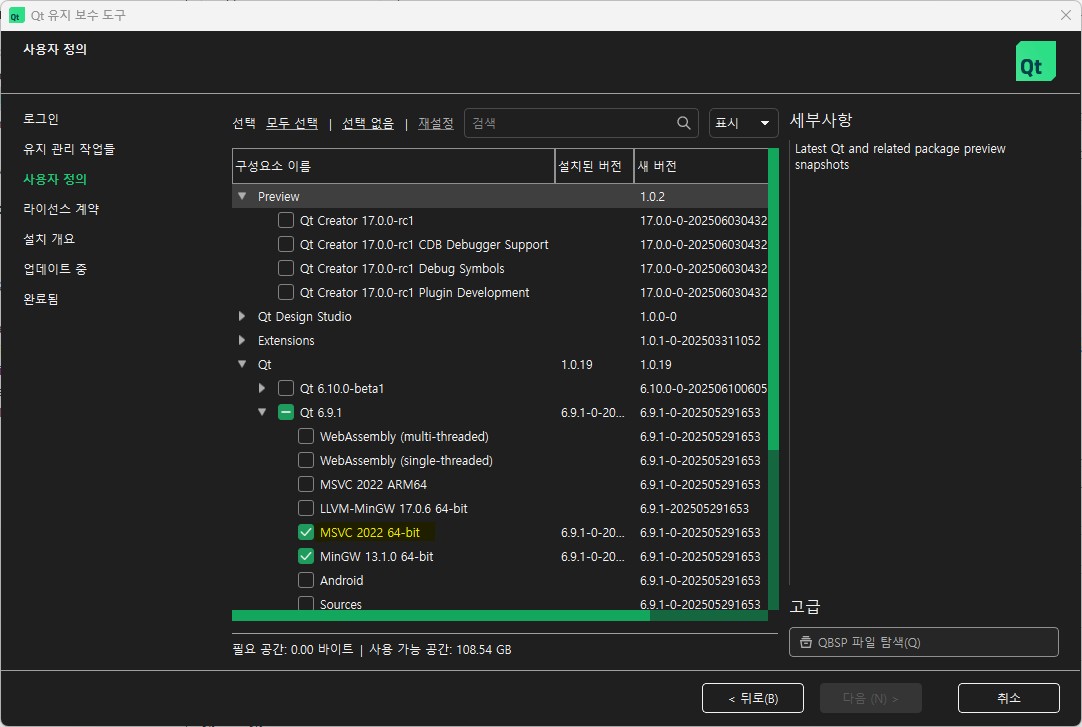Click the search magnifier icon
Screen dimensions: 1082x727
(x=683, y=123)
